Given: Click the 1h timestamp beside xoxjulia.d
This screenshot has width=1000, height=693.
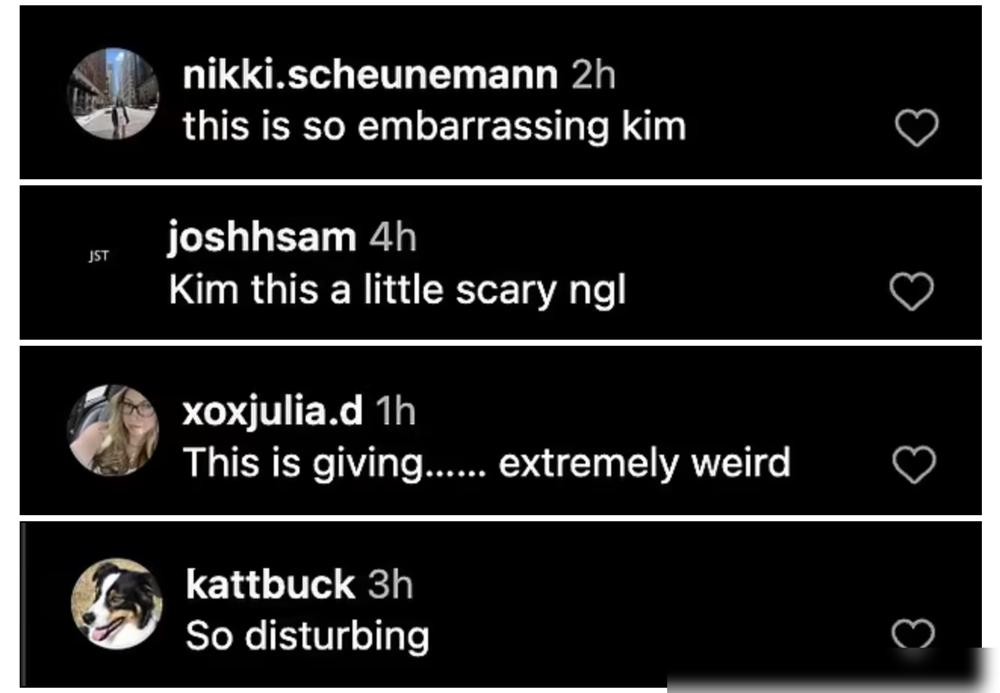Looking at the screenshot, I should [x=395, y=411].
